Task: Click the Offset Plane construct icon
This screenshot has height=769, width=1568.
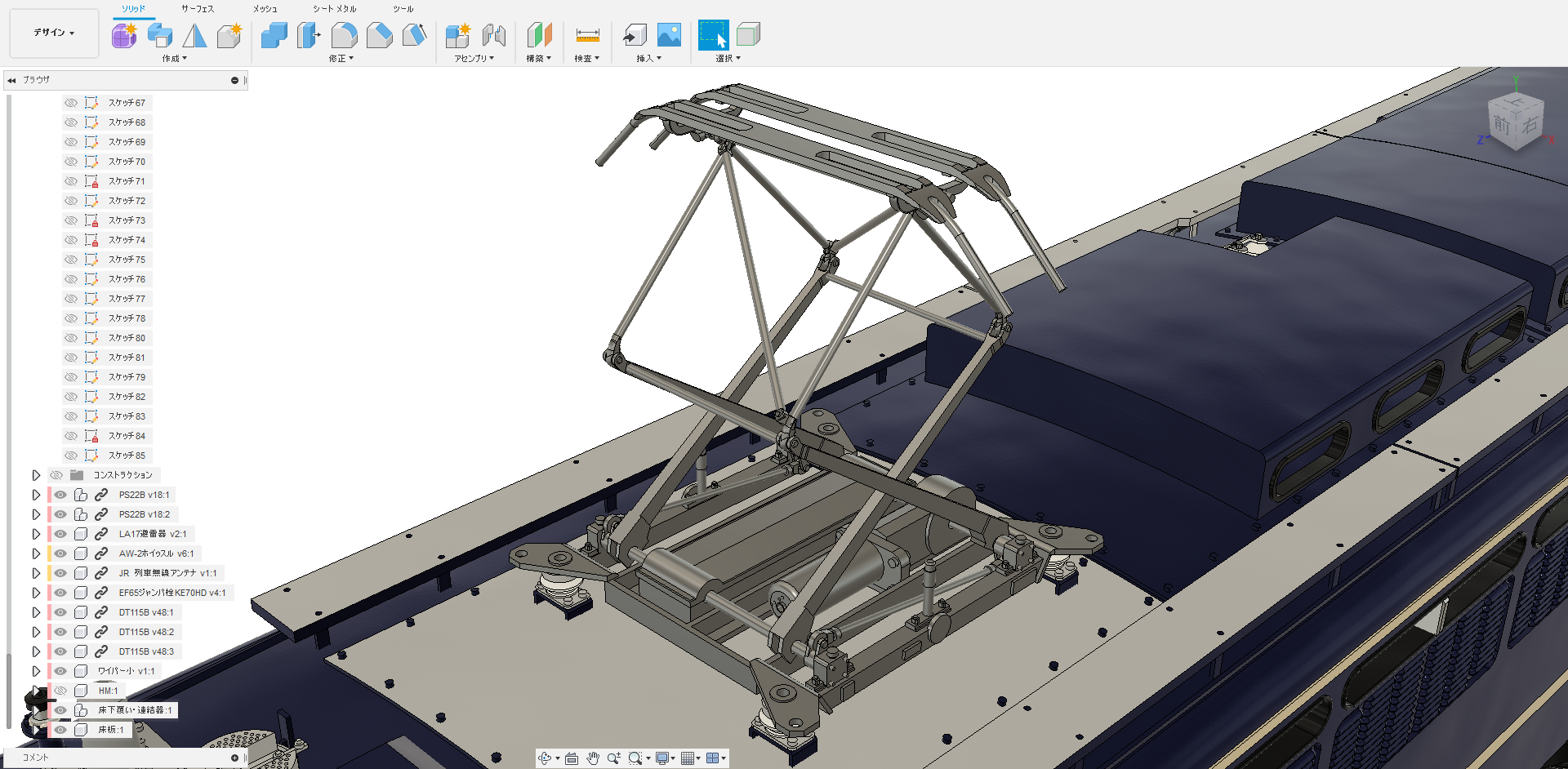Action: (x=539, y=35)
